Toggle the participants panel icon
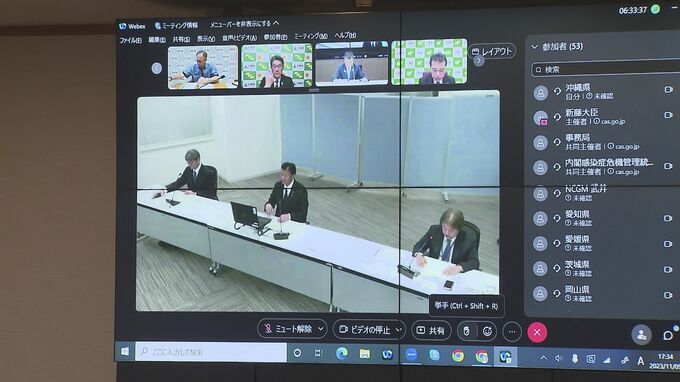 (x=641, y=334)
